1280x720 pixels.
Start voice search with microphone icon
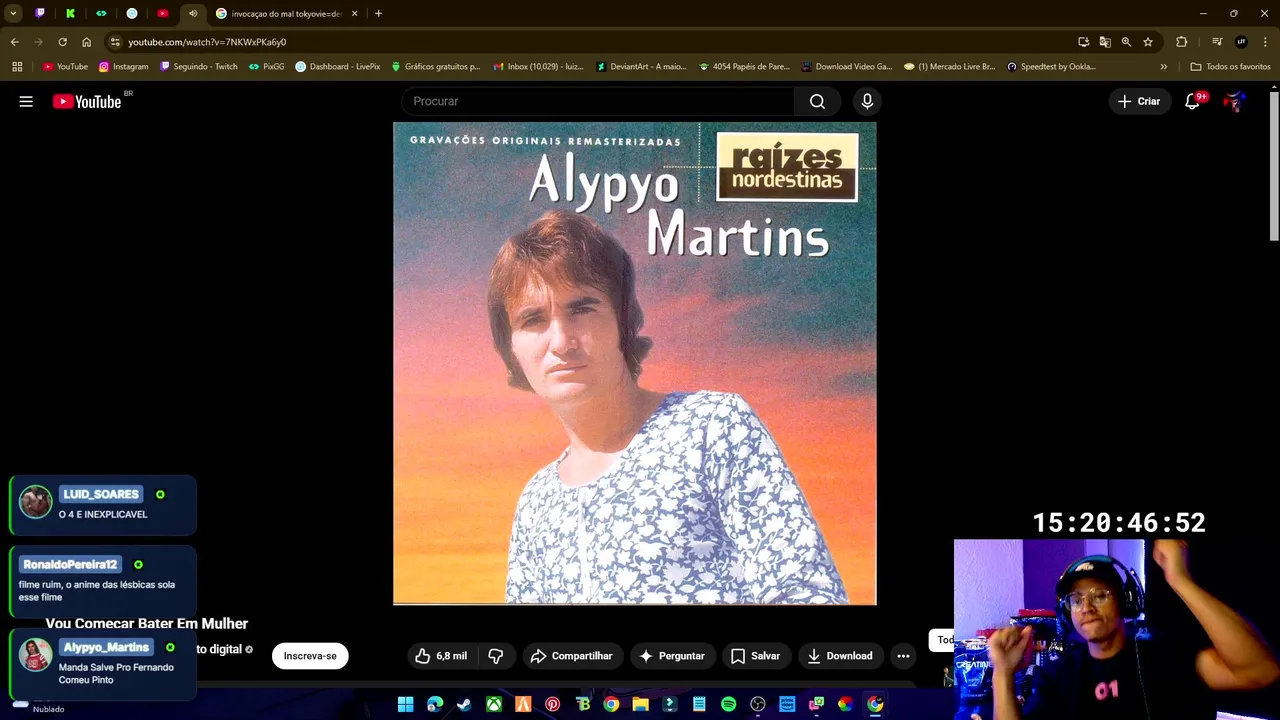(867, 101)
